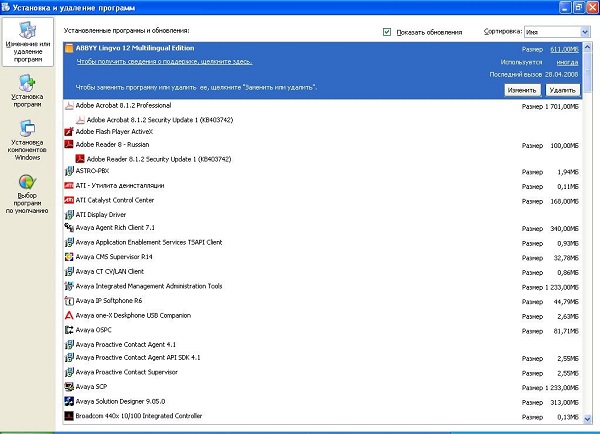Select the Avaya IP Softphone R6 entry
Image resolution: width=600 pixels, height=434 pixels.
[323, 301]
